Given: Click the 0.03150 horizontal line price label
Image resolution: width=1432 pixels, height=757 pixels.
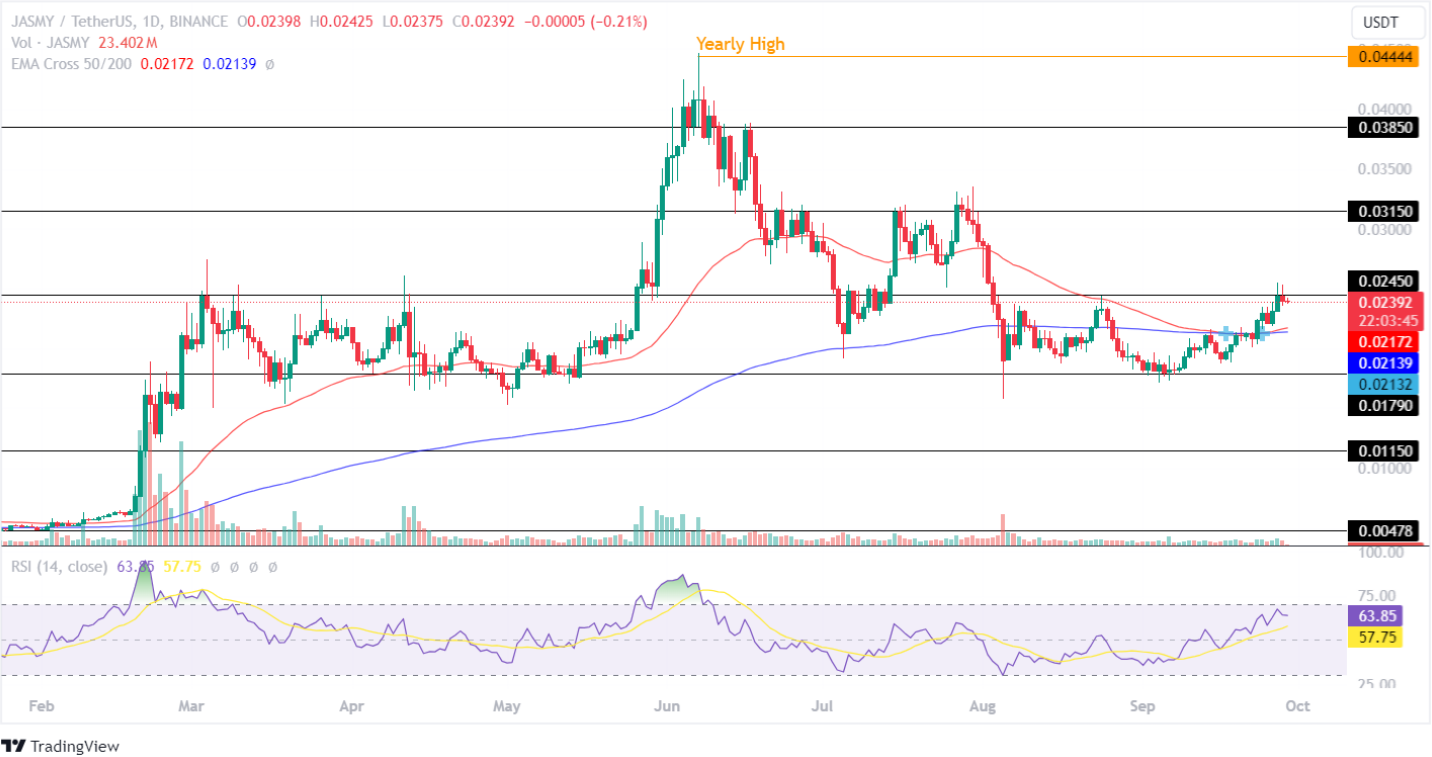Looking at the screenshot, I should pos(1384,211).
